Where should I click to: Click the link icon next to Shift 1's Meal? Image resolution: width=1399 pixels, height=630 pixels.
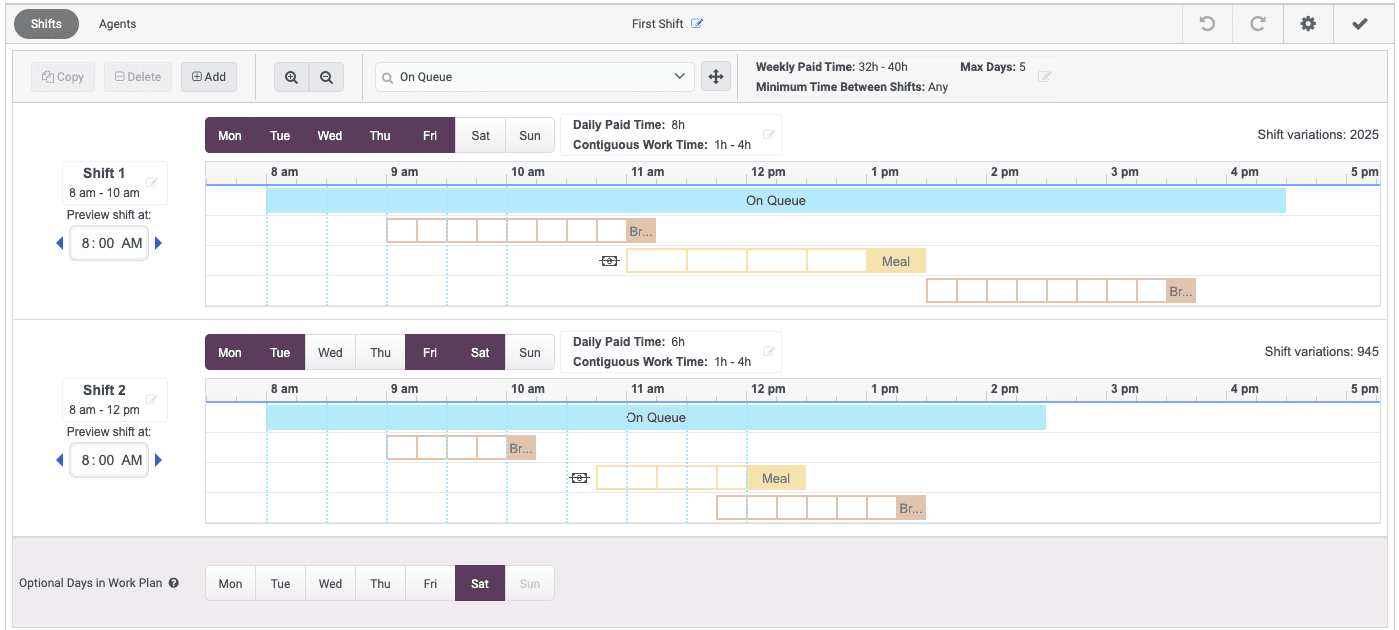tap(609, 260)
